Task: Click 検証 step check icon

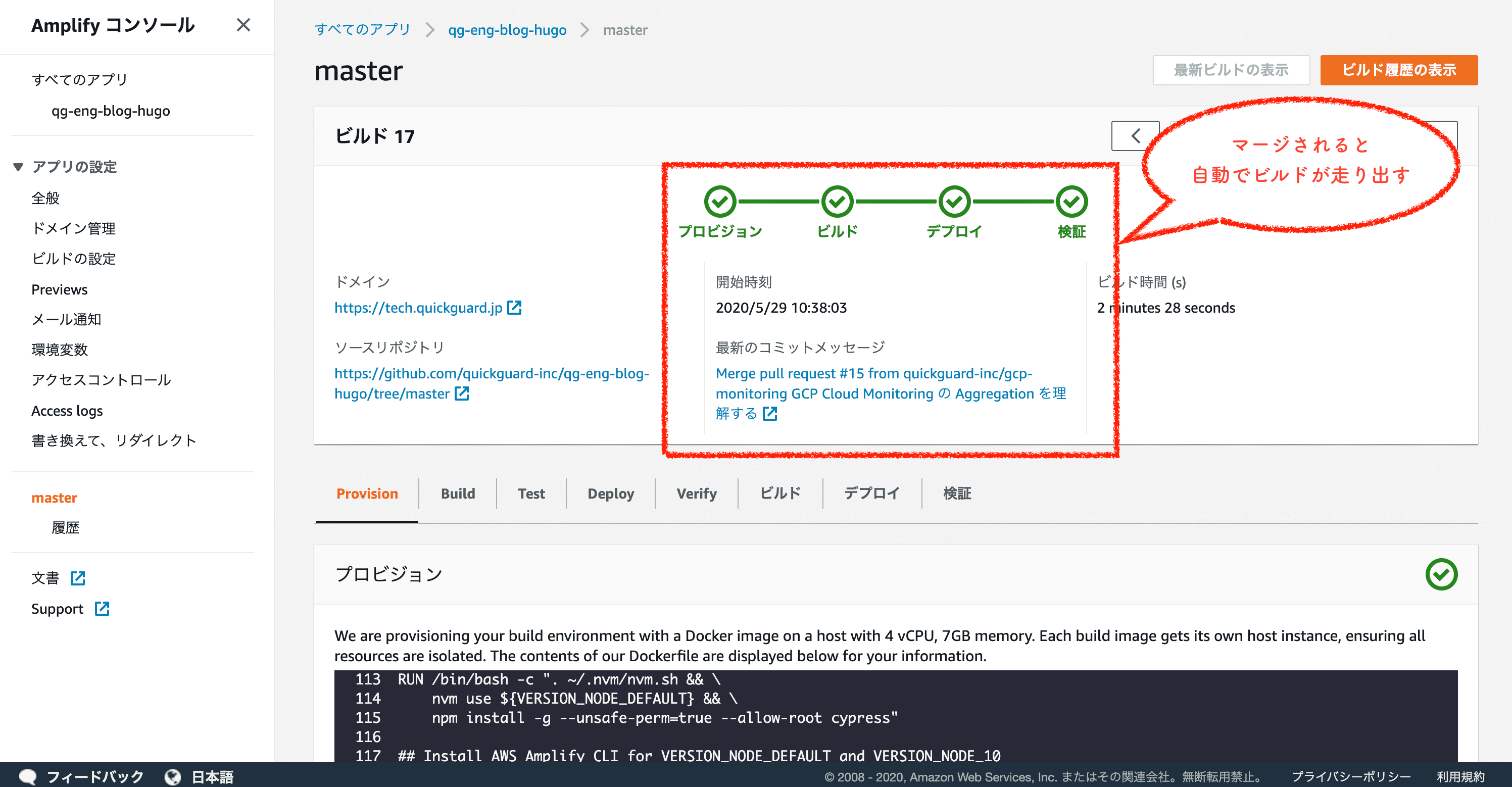Action: tap(1072, 202)
